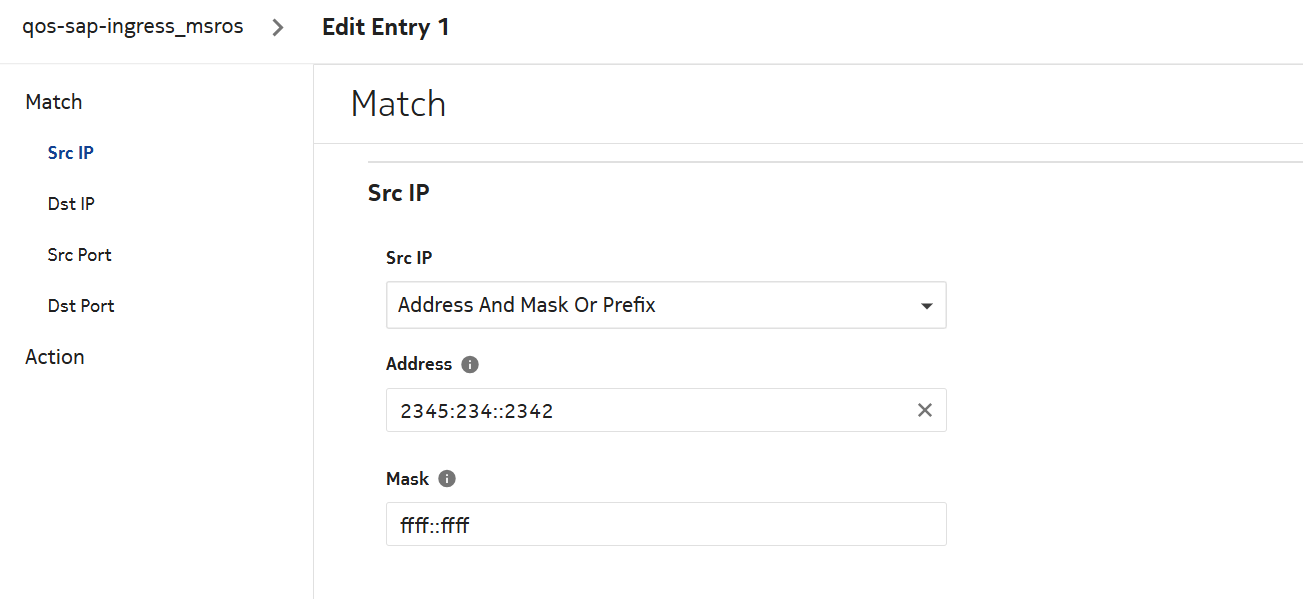The width and height of the screenshot is (1303, 599).
Task: Click the breadcrumb chevron separator
Action: pyautogui.click(x=279, y=28)
